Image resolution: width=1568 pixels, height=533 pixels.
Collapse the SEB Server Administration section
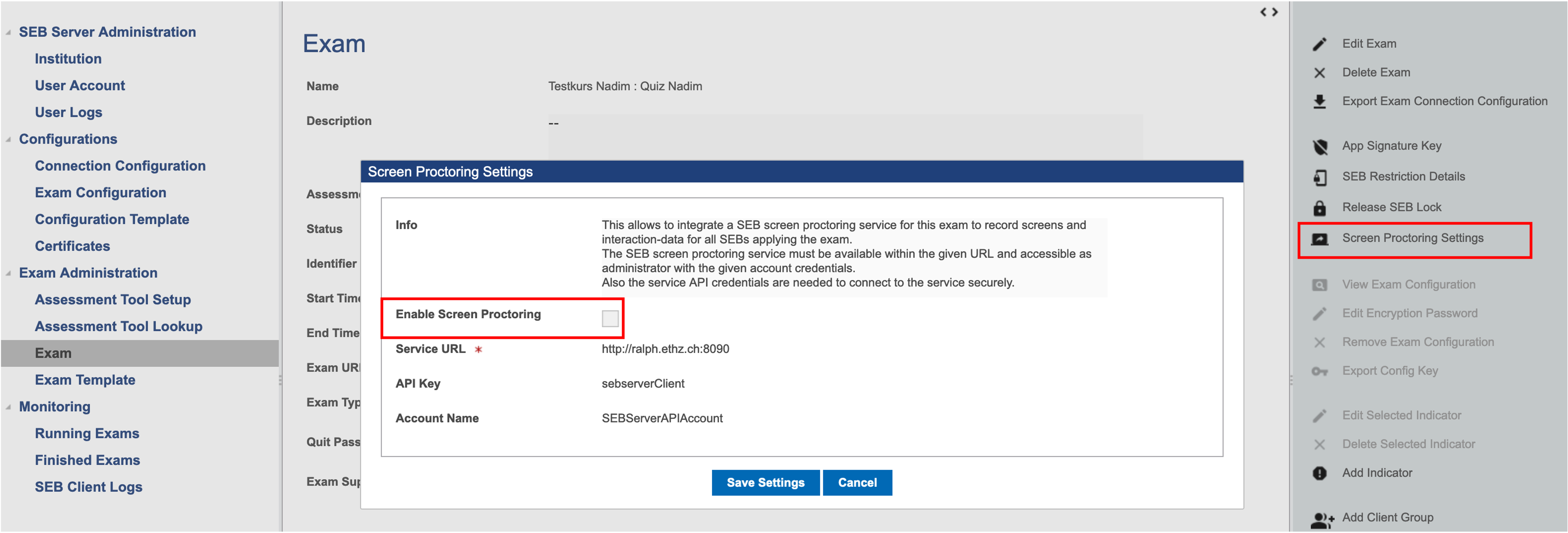click(9, 32)
